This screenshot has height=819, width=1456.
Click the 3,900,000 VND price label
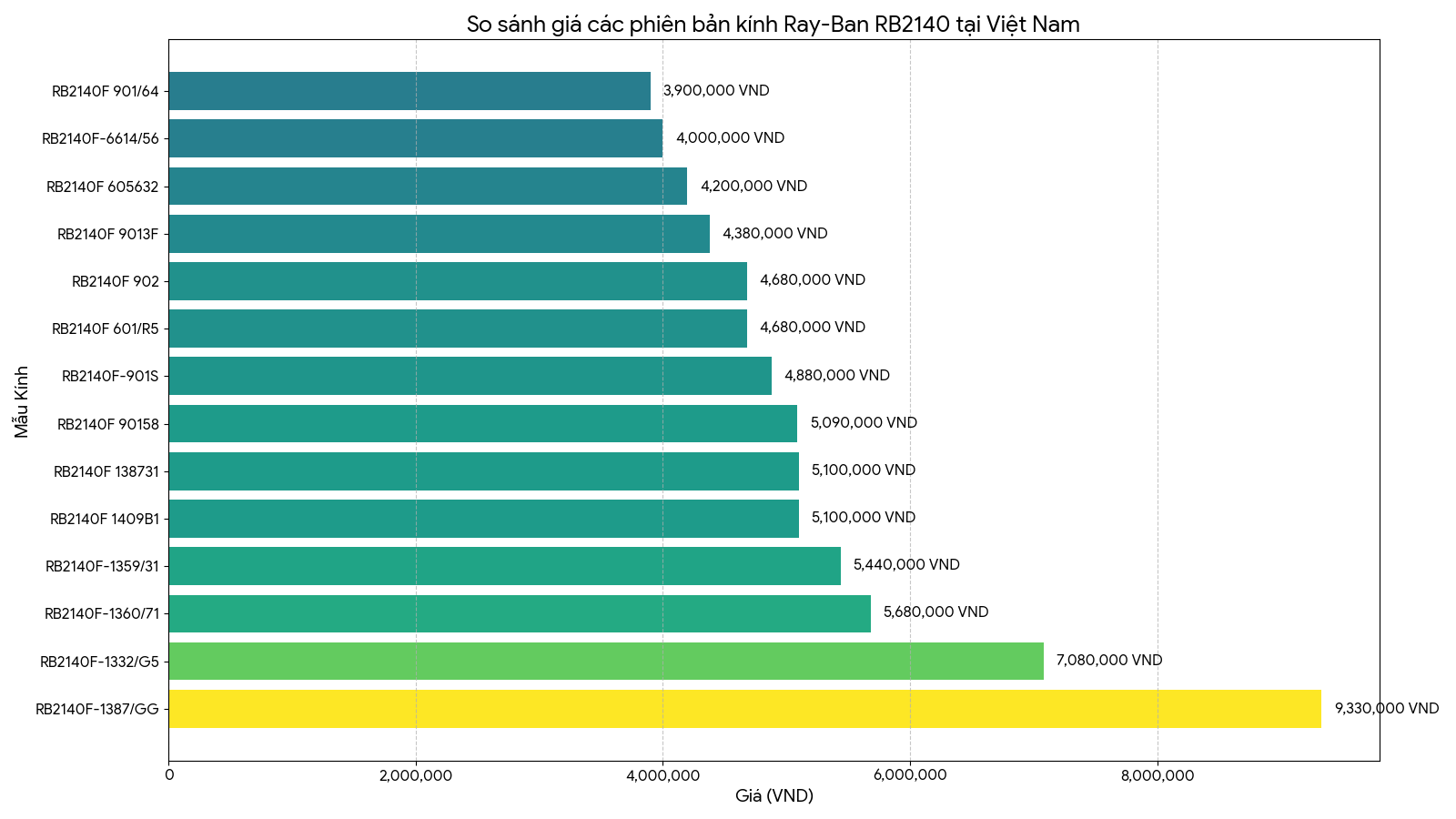coord(715,91)
